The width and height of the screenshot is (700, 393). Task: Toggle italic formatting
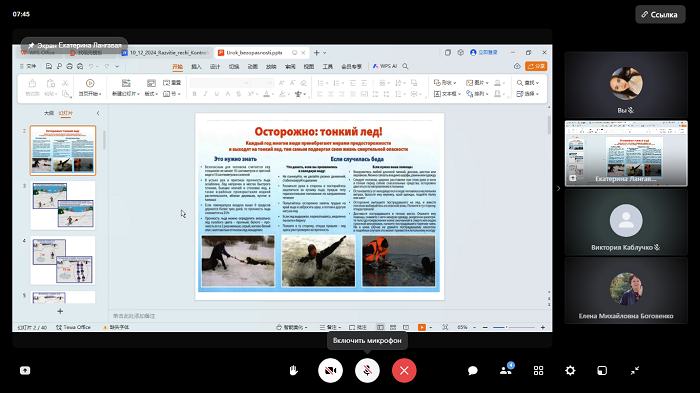[x=205, y=94]
